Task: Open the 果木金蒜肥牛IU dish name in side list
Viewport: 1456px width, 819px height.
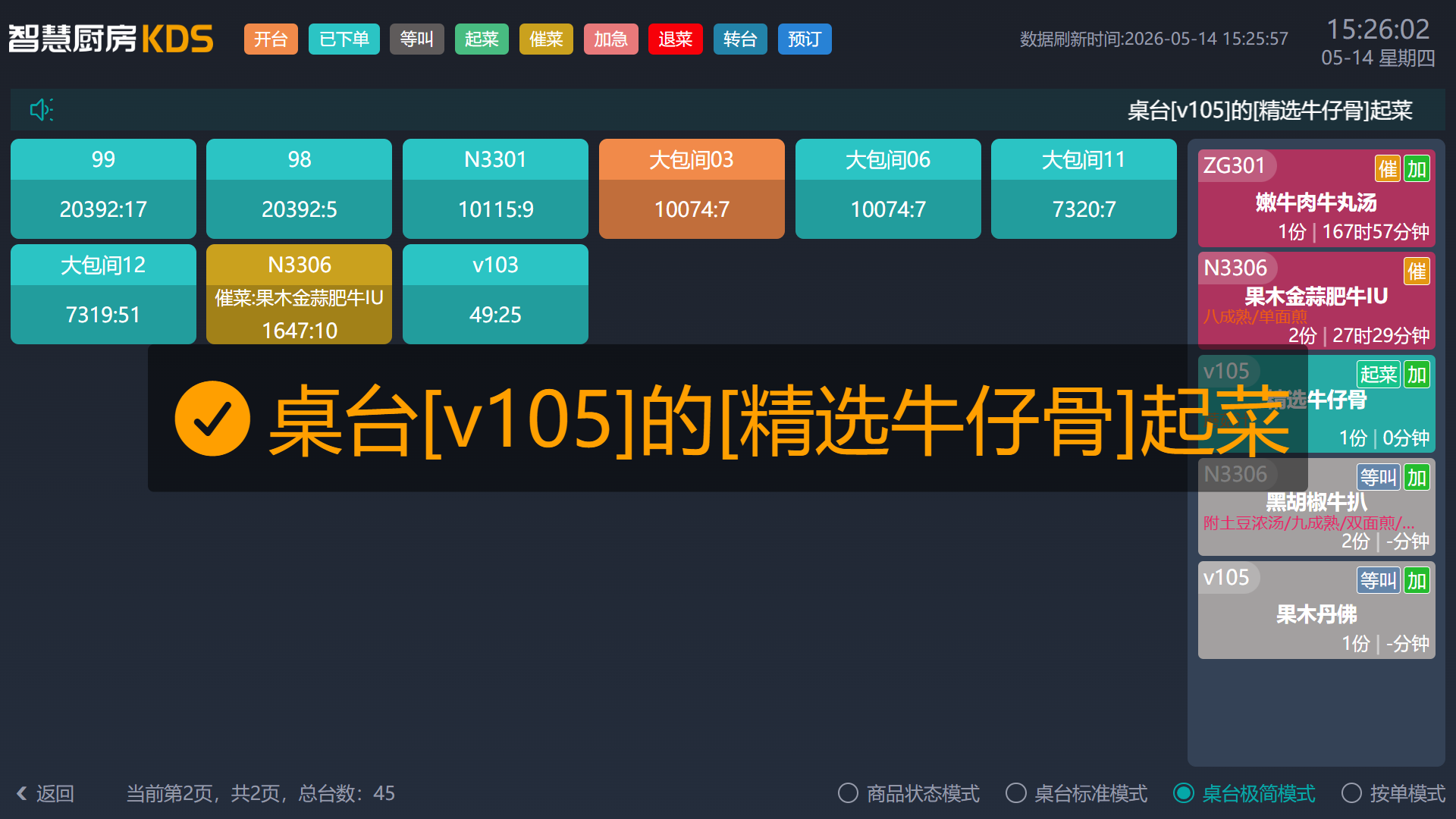Action: coord(1316,297)
